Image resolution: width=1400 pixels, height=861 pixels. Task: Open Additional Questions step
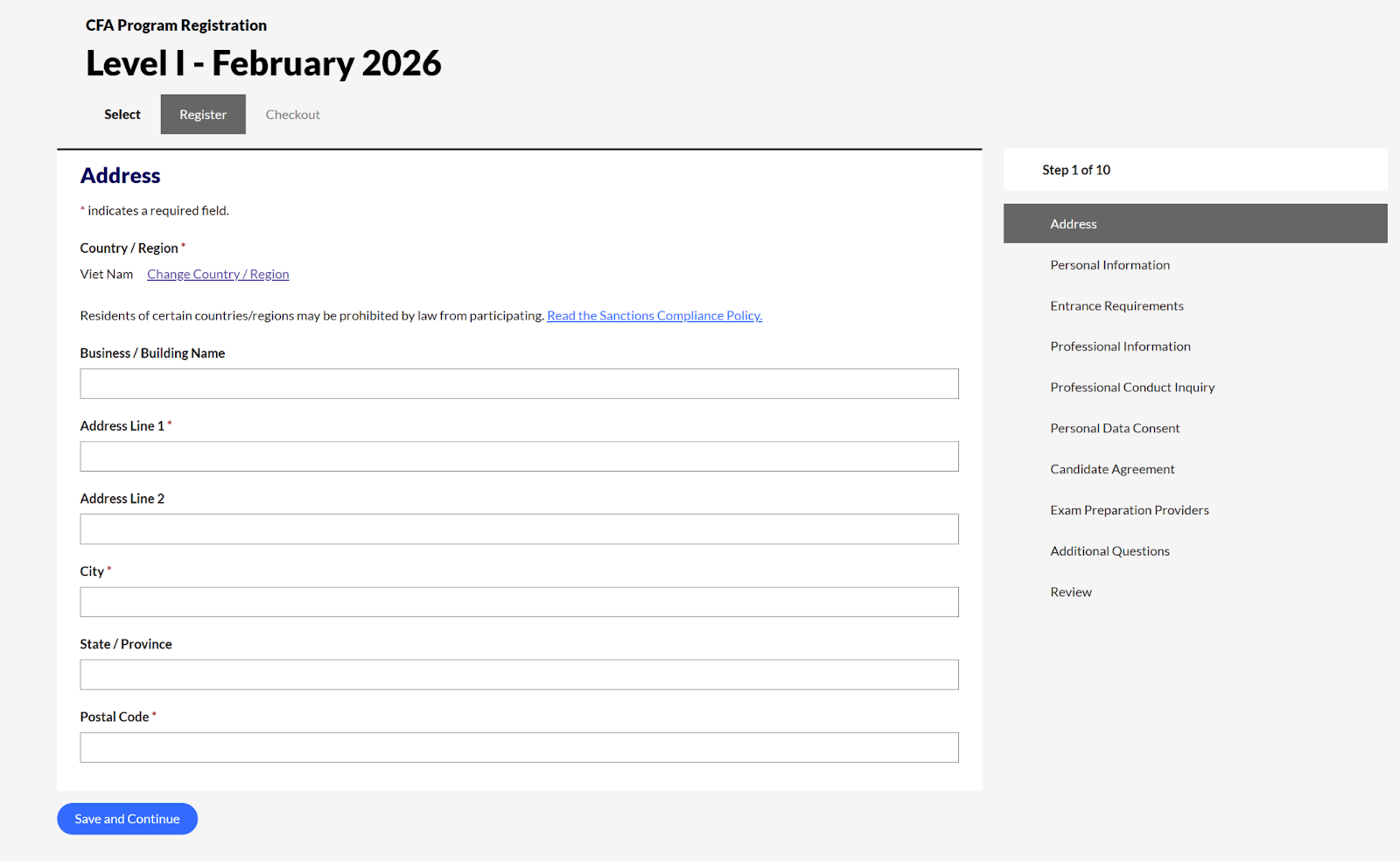point(1109,551)
